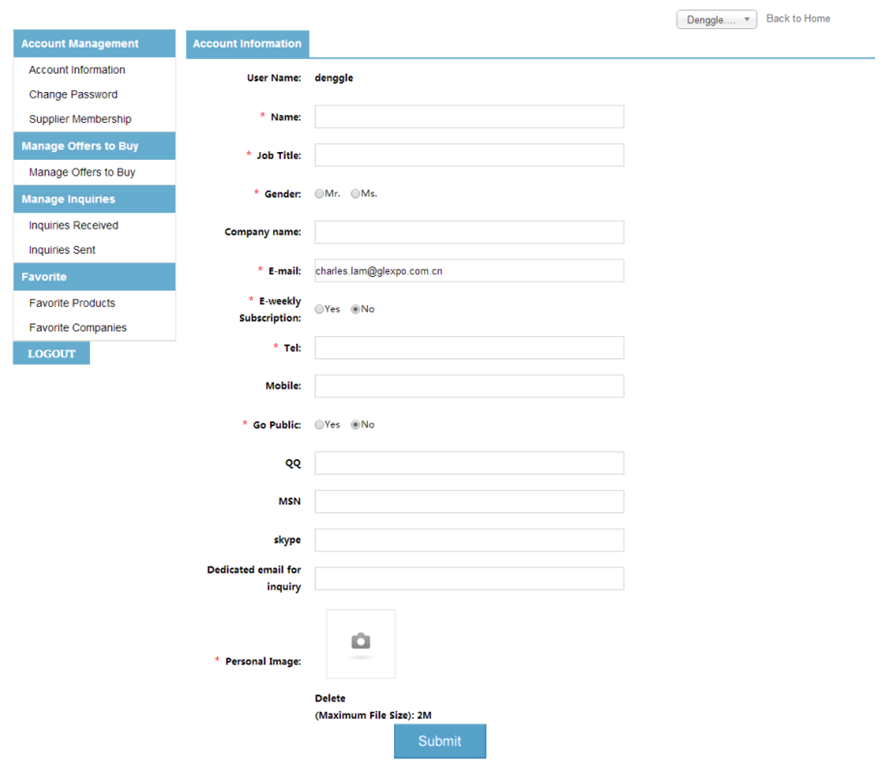This screenshot has width=886, height=771.
Task: Focus the Job Title input field
Action: 469,155
